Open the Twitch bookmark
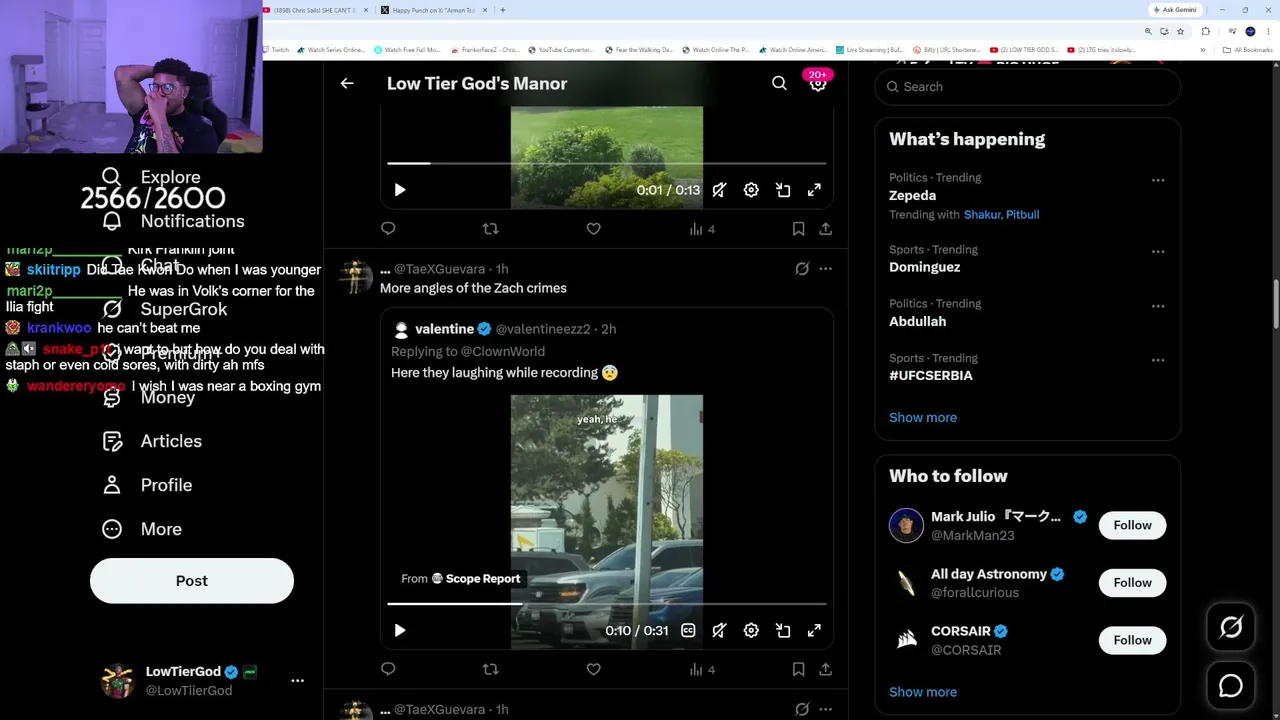1280x720 pixels. click(x=276, y=50)
